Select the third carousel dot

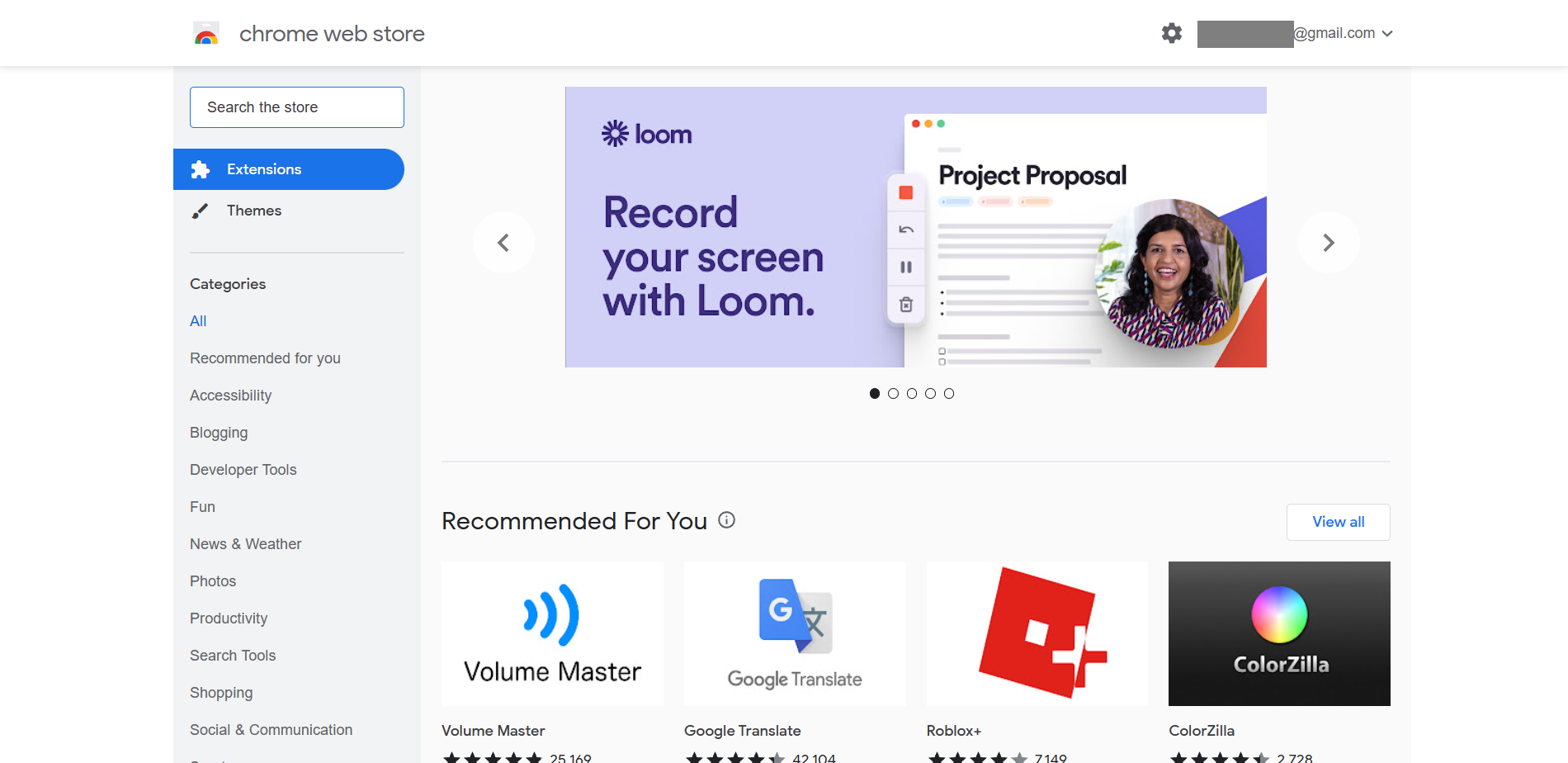(912, 394)
